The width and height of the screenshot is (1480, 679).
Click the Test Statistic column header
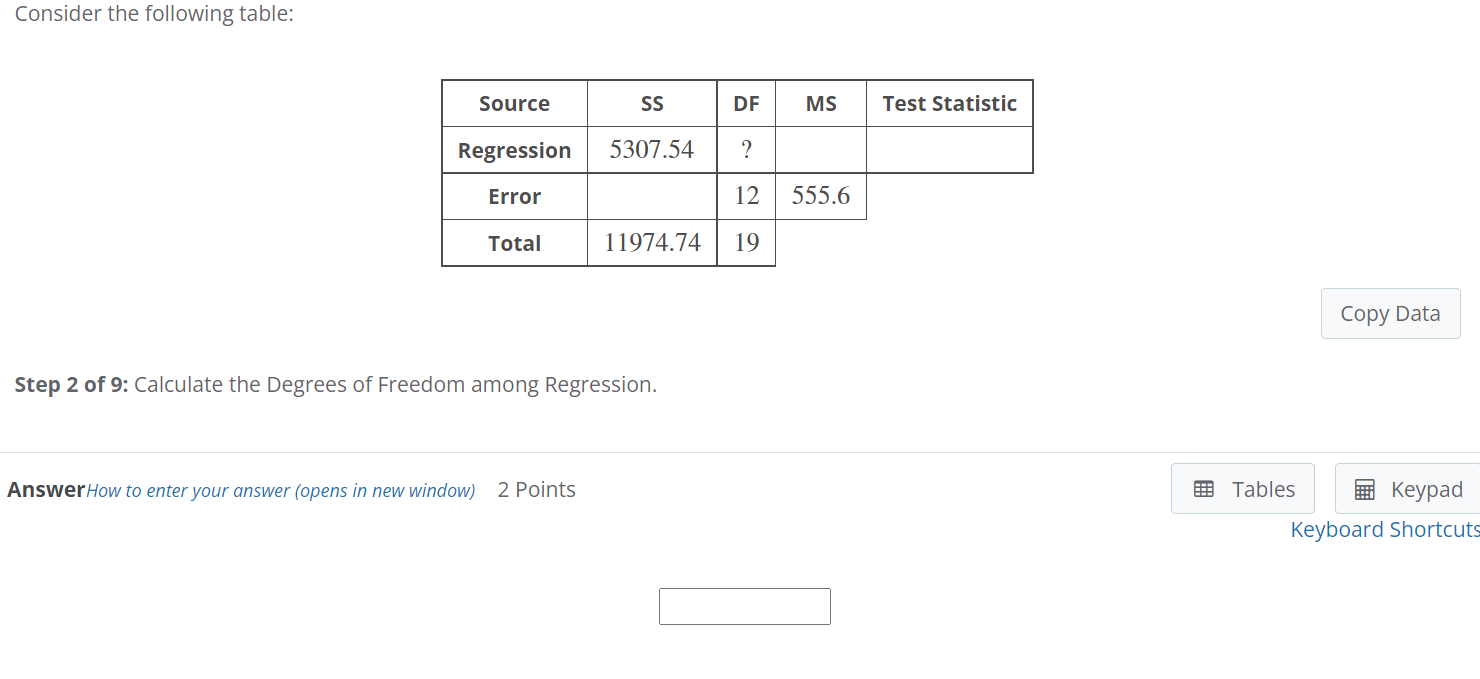[x=949, y=103]
